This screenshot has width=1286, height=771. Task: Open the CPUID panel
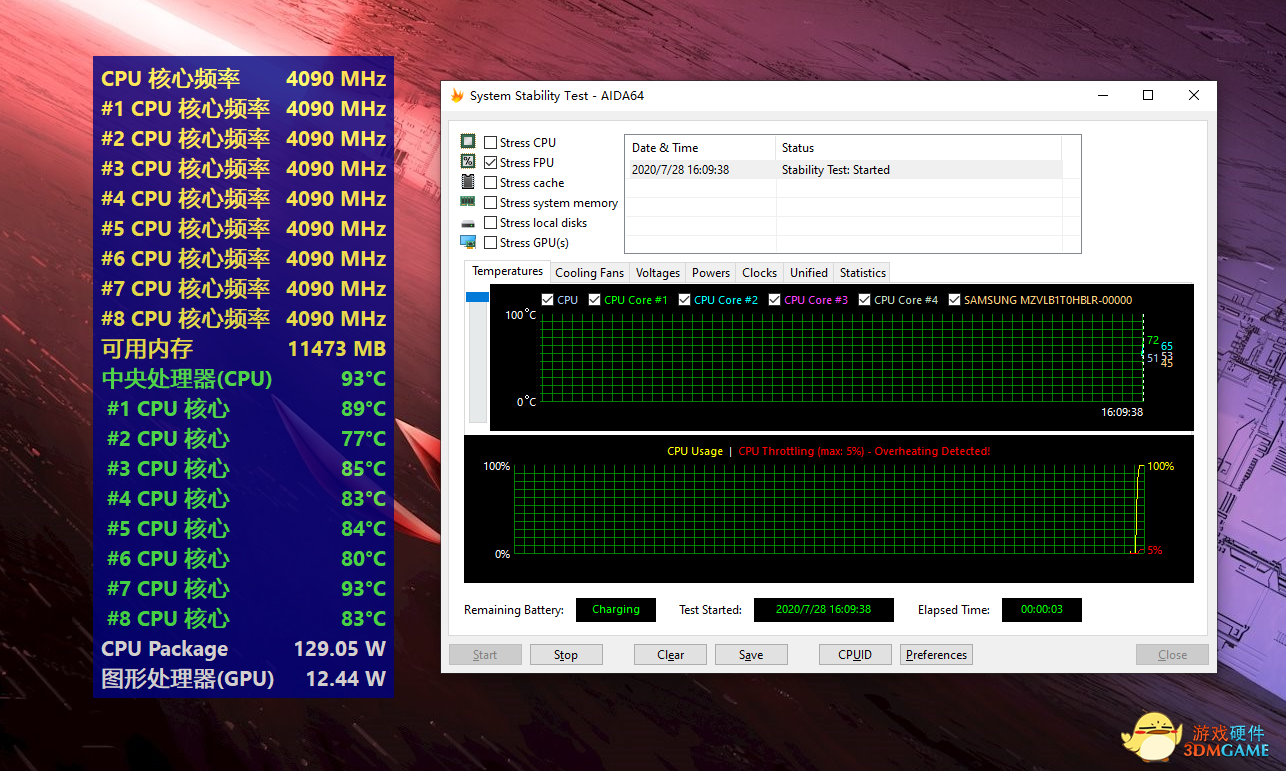855,655
